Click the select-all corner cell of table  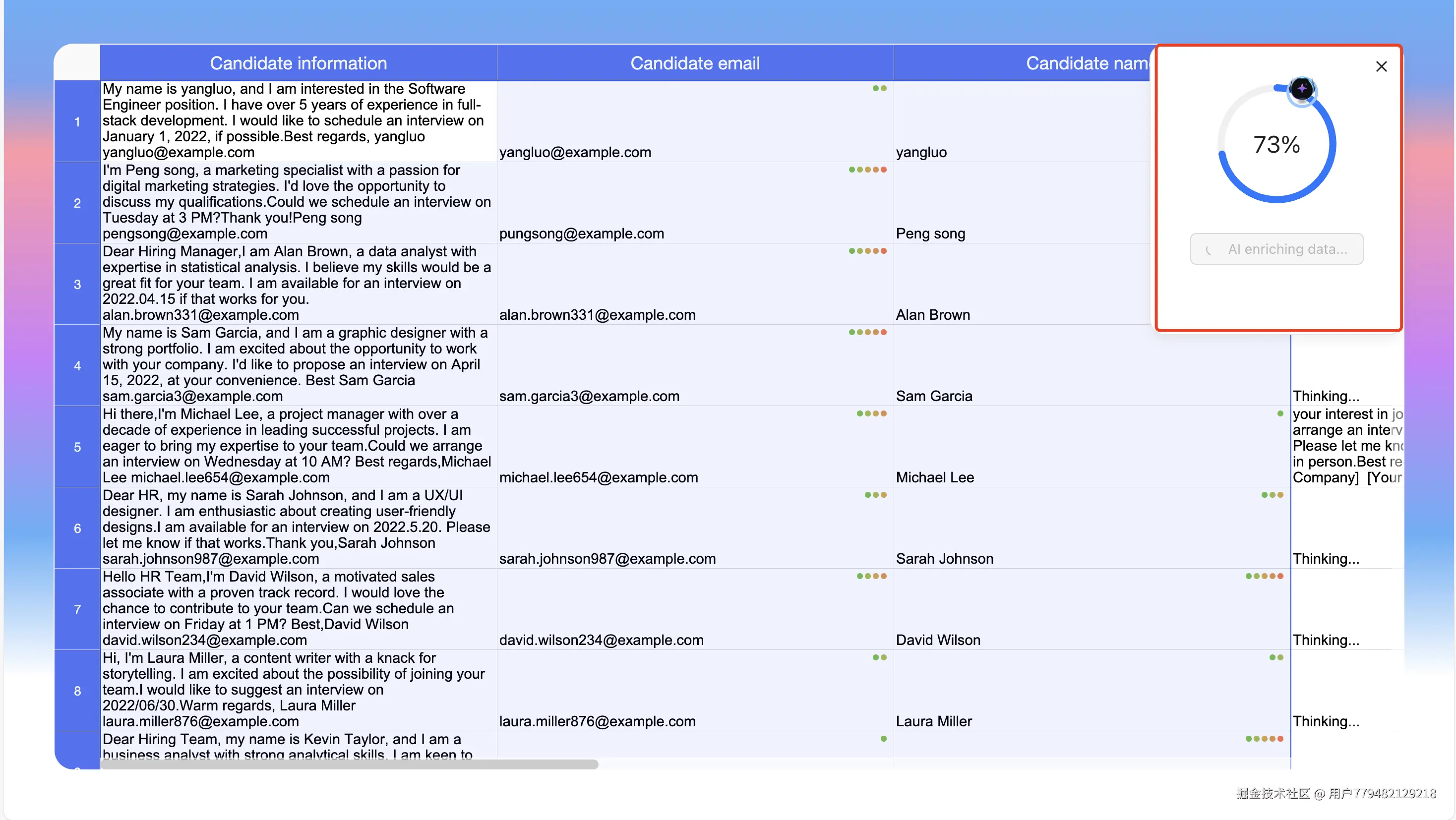point(77,63)
